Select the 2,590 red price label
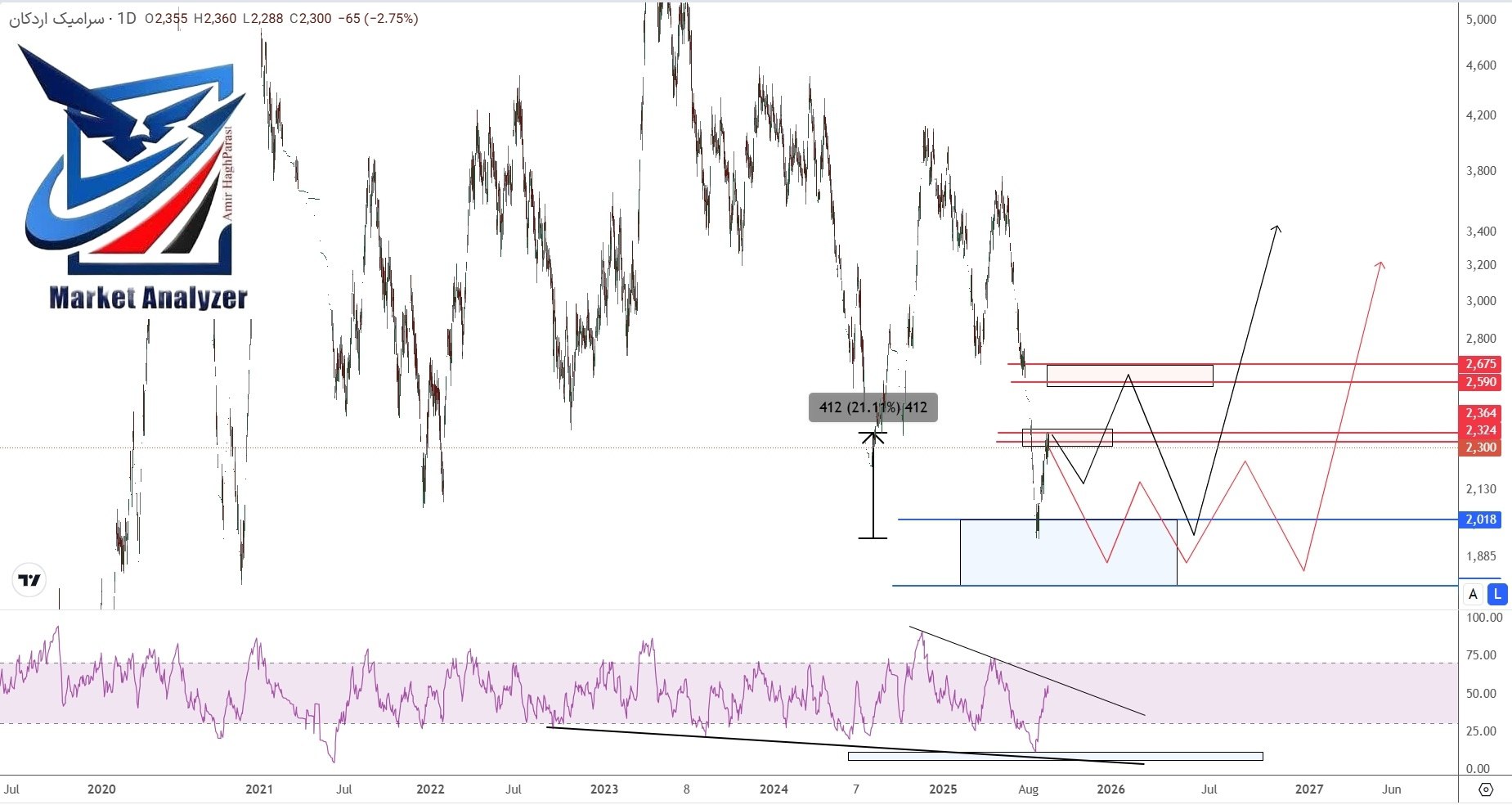 (x=1480, y=382)
